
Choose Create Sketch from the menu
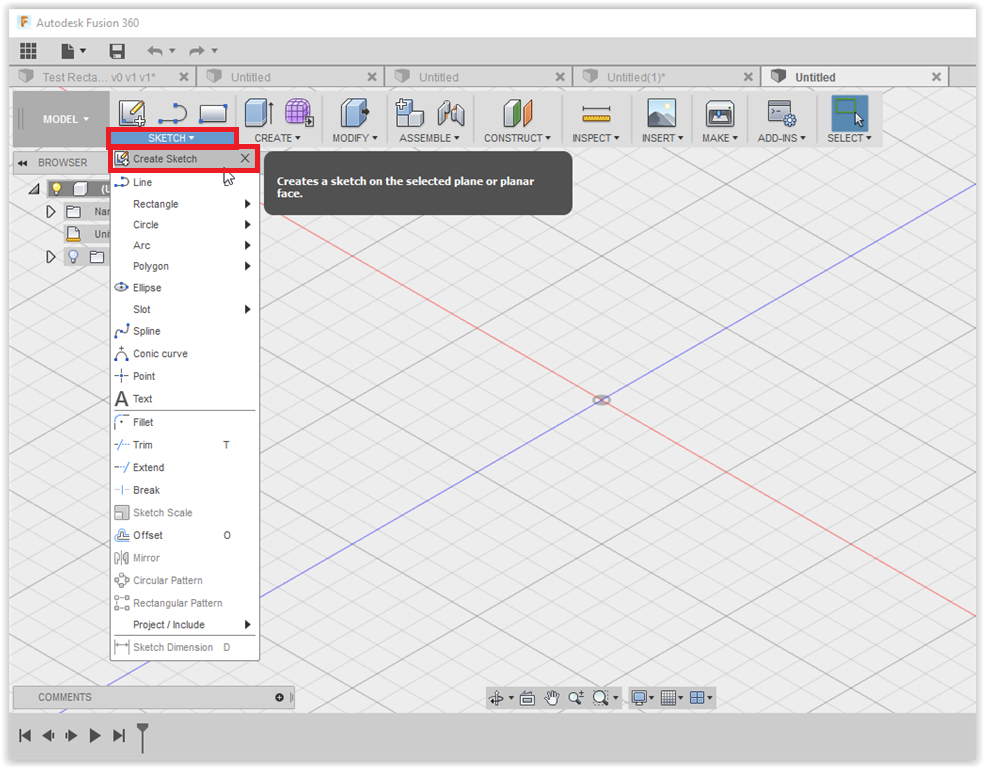click(165, 158)
